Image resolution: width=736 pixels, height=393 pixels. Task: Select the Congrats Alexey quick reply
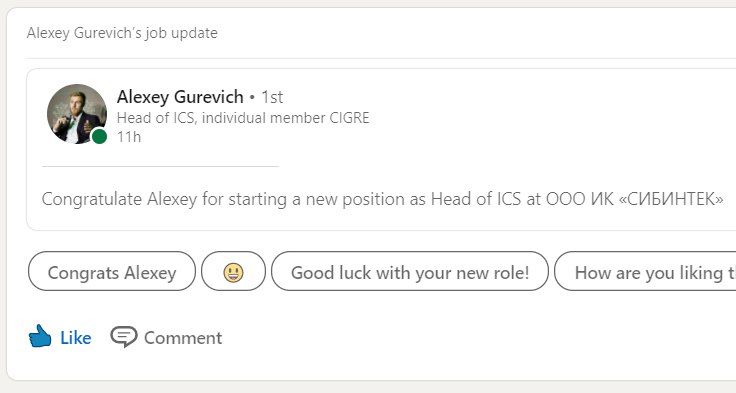click(x=112, y=271)
